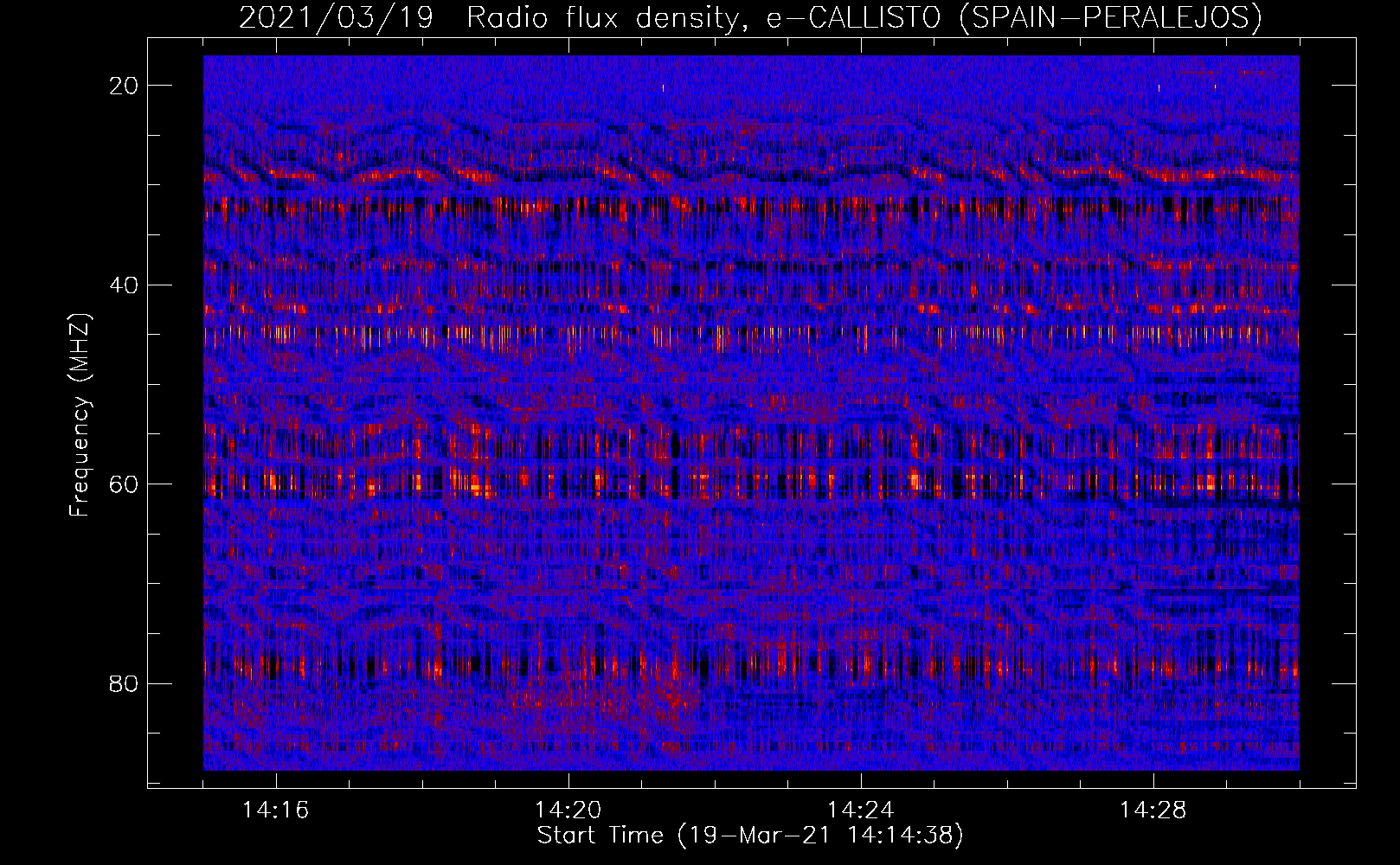This screenshot has height=865, width=1400.
Task: Click the frequency tick label '20'
Action: pyautogui.click(x=125, y=85)
